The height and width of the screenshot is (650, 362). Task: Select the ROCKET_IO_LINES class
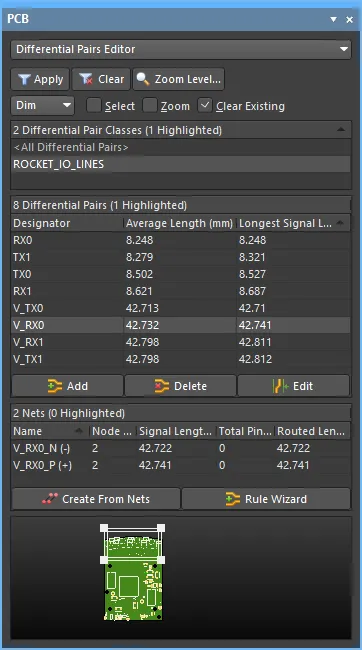(181, 164)
